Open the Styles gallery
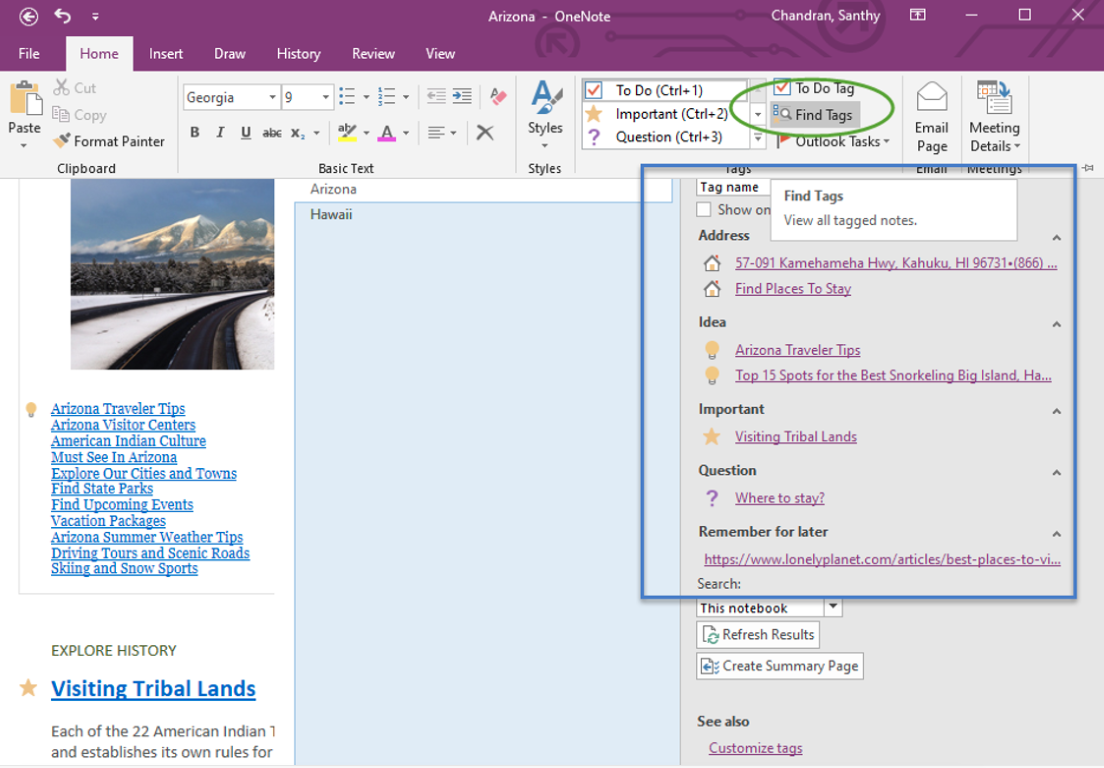The height and width of the screenshot is (768, 1104). 546,114
